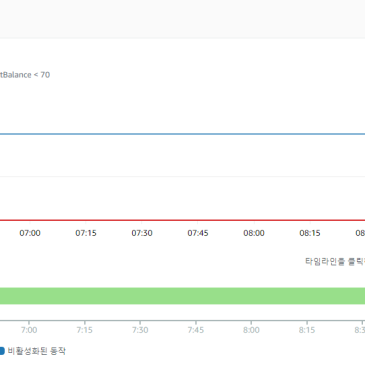Select the 07:30 graph axis label
The height and width of the screenshot is (365, 365).
142,233
